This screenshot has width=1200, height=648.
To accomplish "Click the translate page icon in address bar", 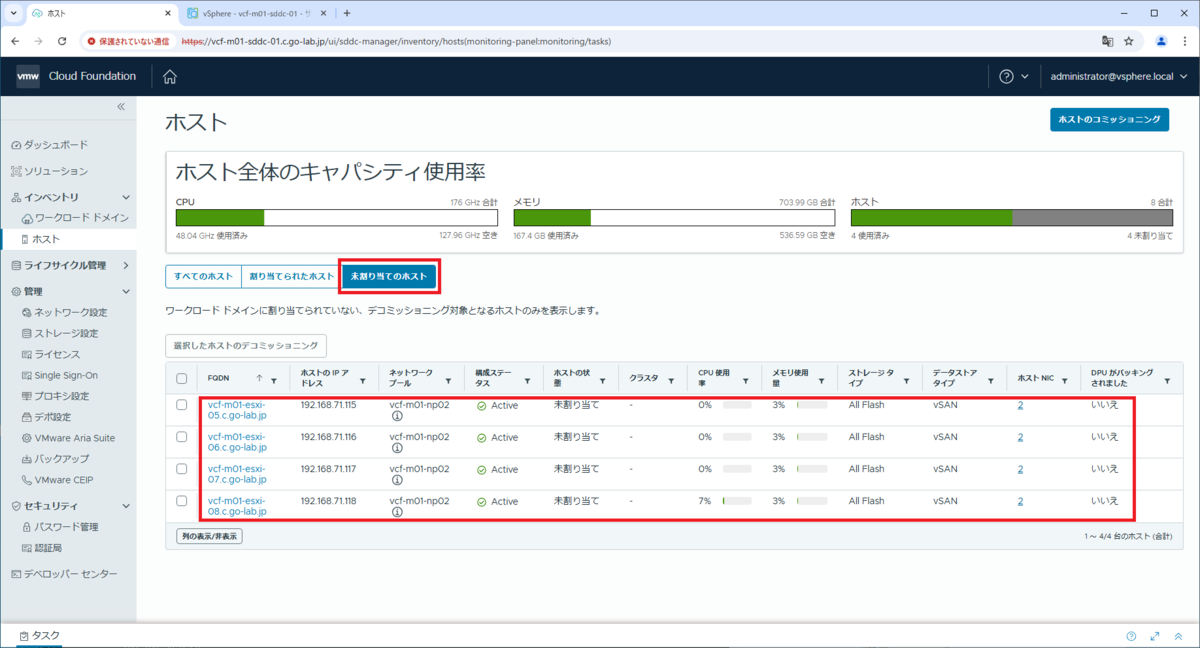I will 1107,42.
